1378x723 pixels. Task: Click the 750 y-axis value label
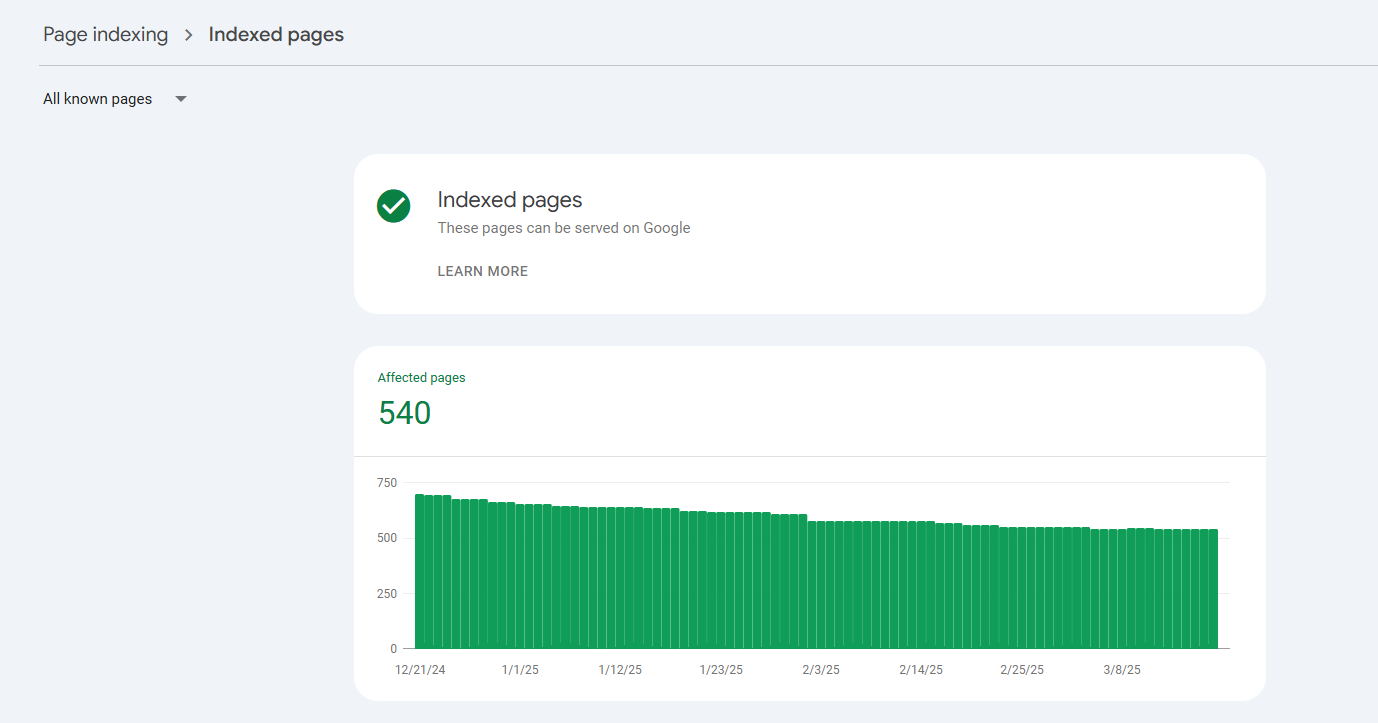click(386, 483)
